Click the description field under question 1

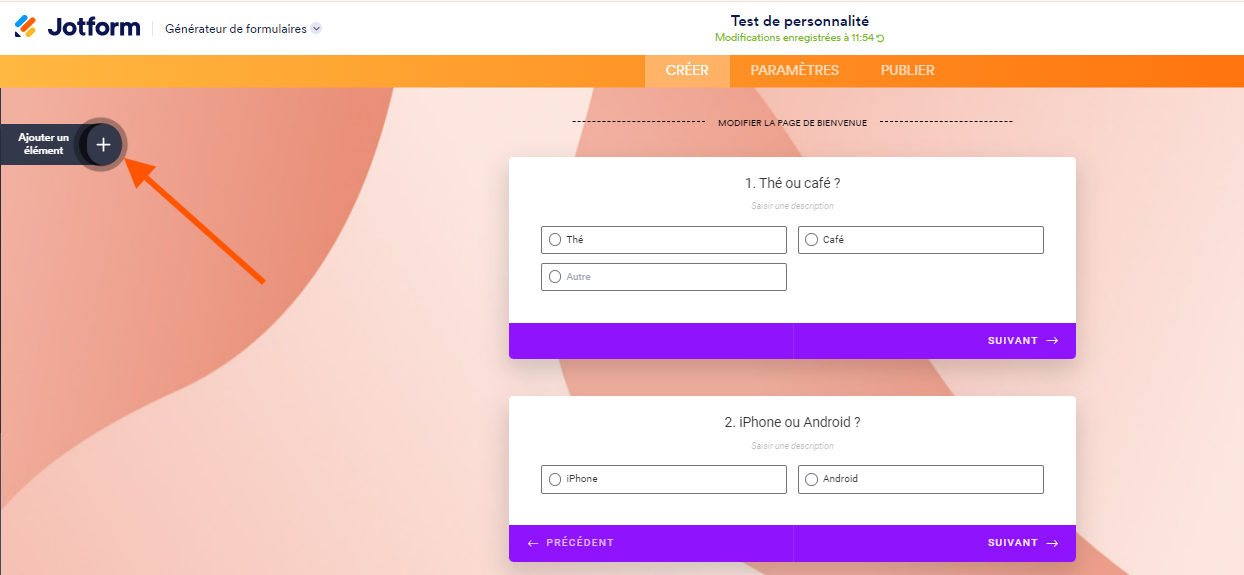pos(792,206)
